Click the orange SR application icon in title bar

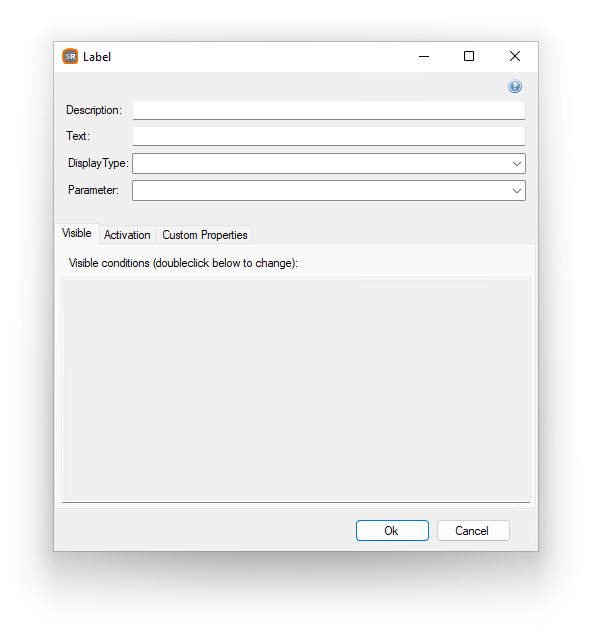tap(70, 56)
